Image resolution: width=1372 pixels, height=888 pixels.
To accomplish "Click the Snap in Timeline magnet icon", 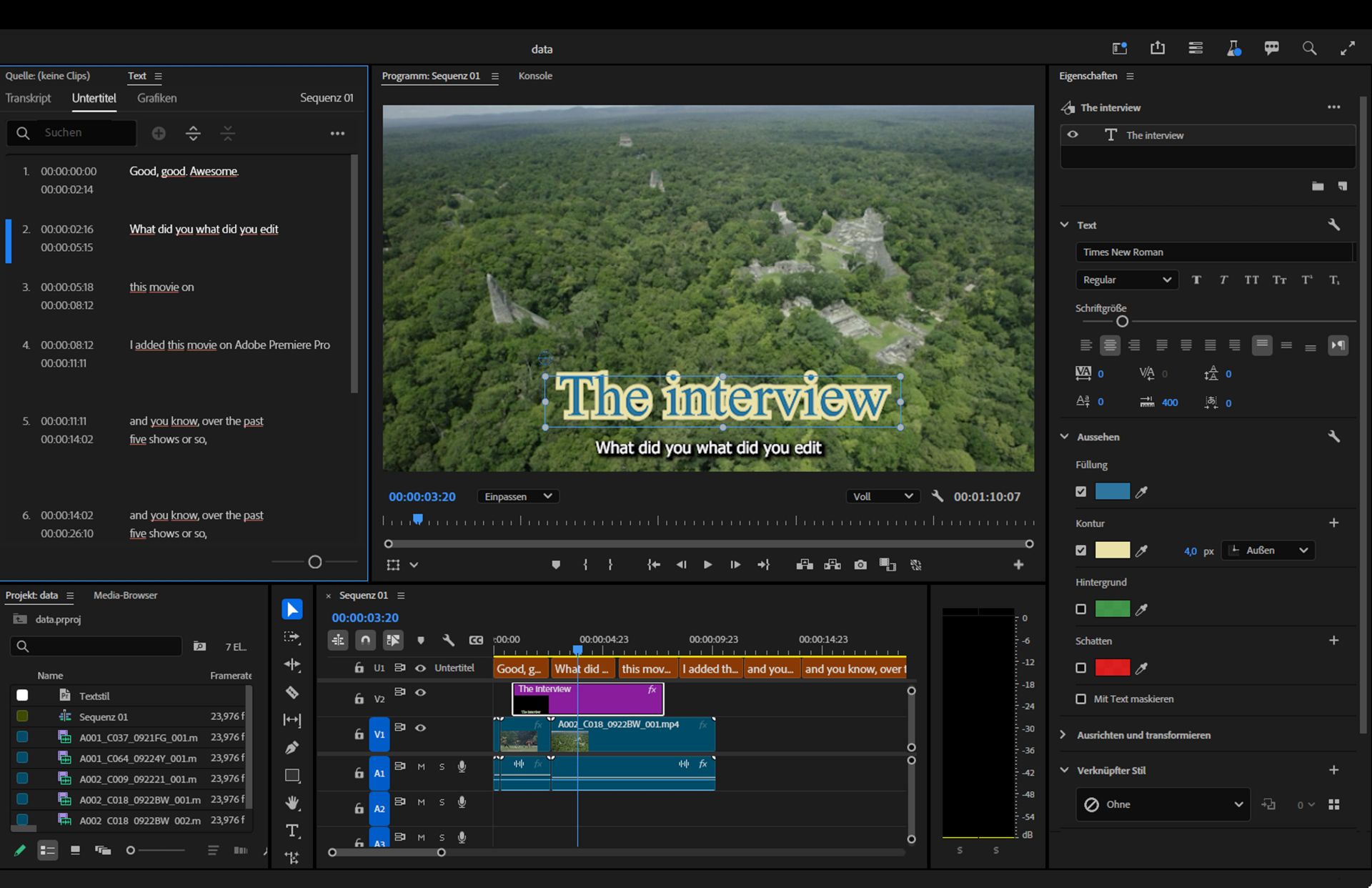I will click(x=365, y=640).
